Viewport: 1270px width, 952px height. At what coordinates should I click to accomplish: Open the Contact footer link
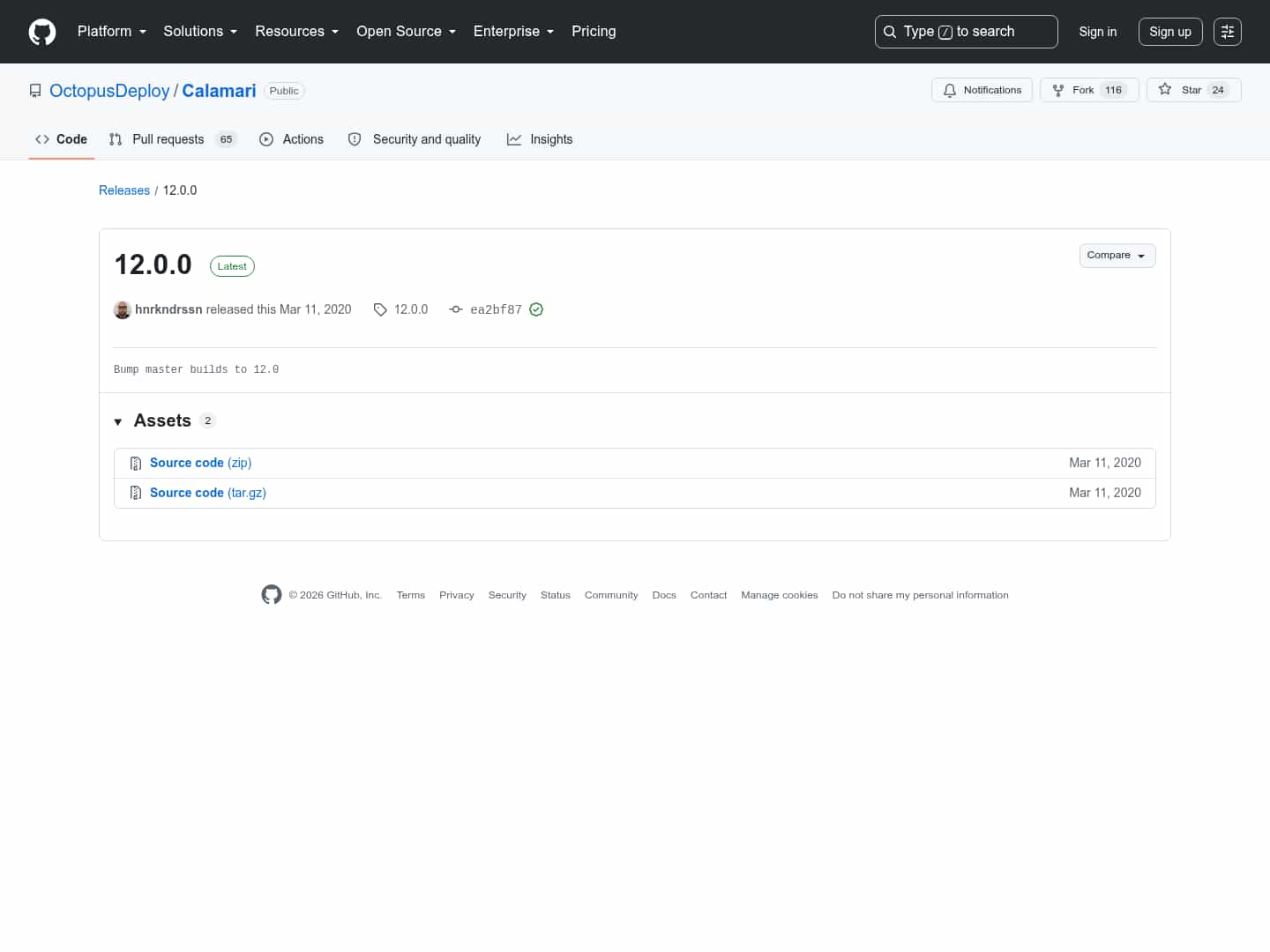coord(708,595)
